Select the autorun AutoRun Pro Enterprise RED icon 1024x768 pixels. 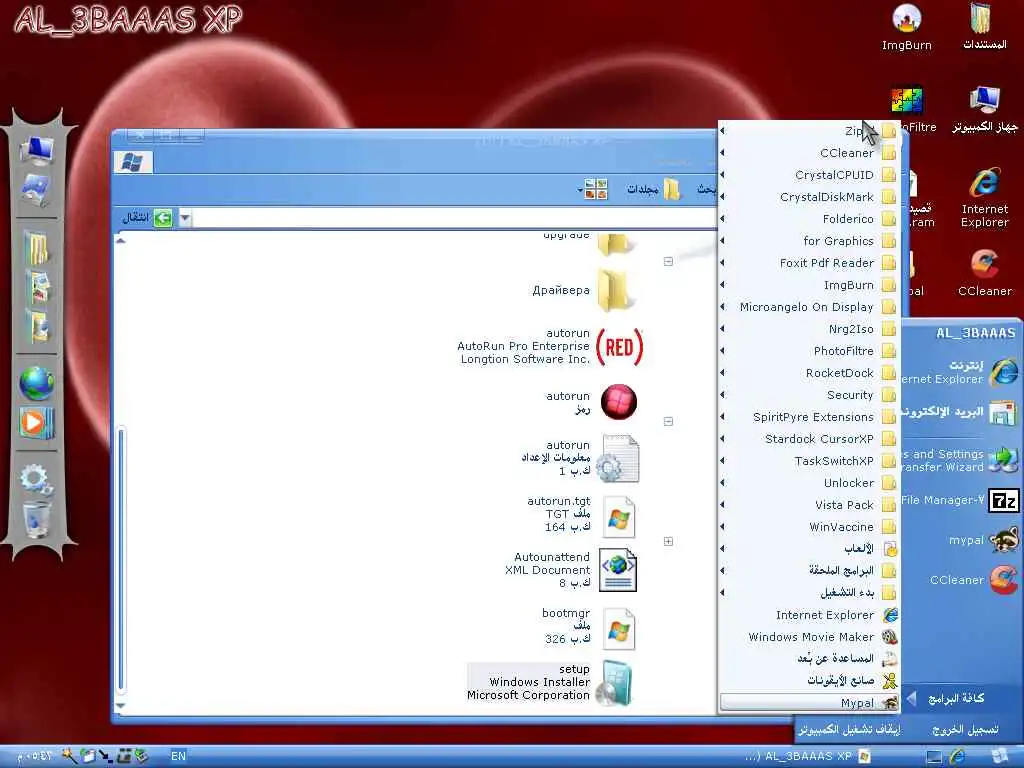click(620, 346)
